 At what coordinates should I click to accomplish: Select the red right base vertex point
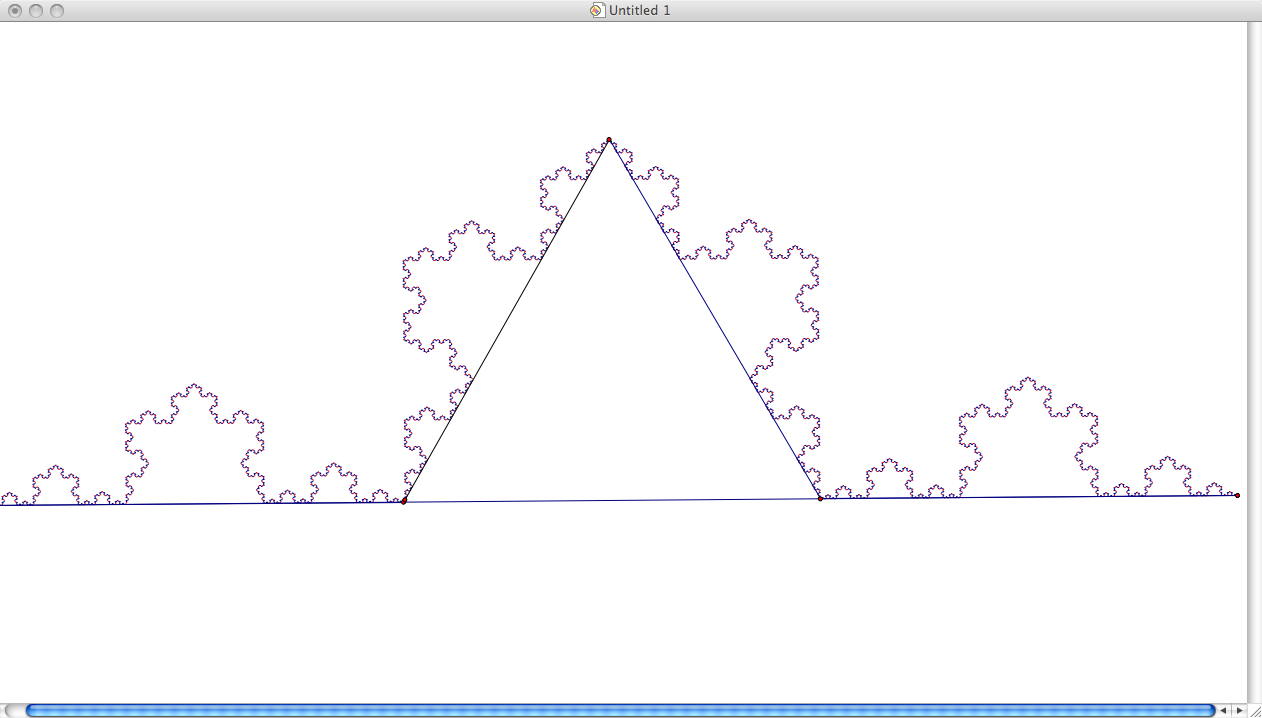pyautogui.click(x=819, y=497)
